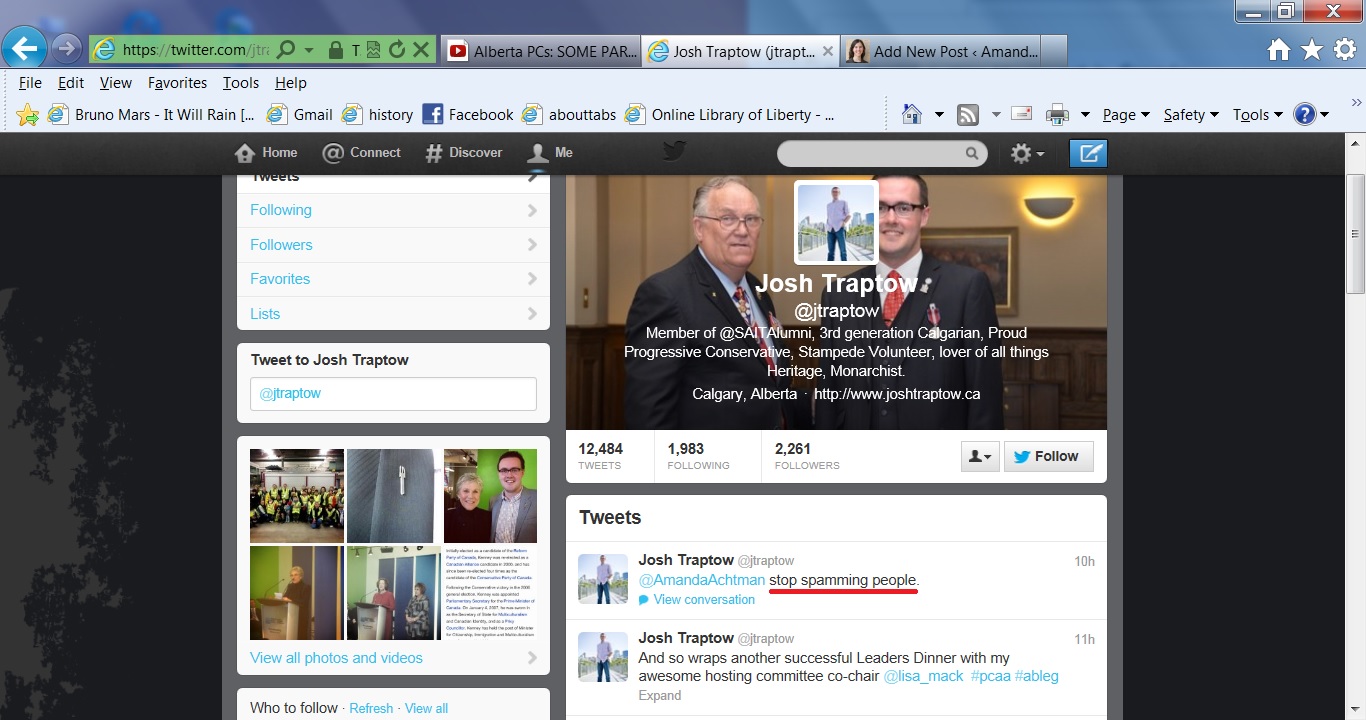Expand the Safety dropdown menu
Screen dimensions: 1366x720
coord(1190,115)
